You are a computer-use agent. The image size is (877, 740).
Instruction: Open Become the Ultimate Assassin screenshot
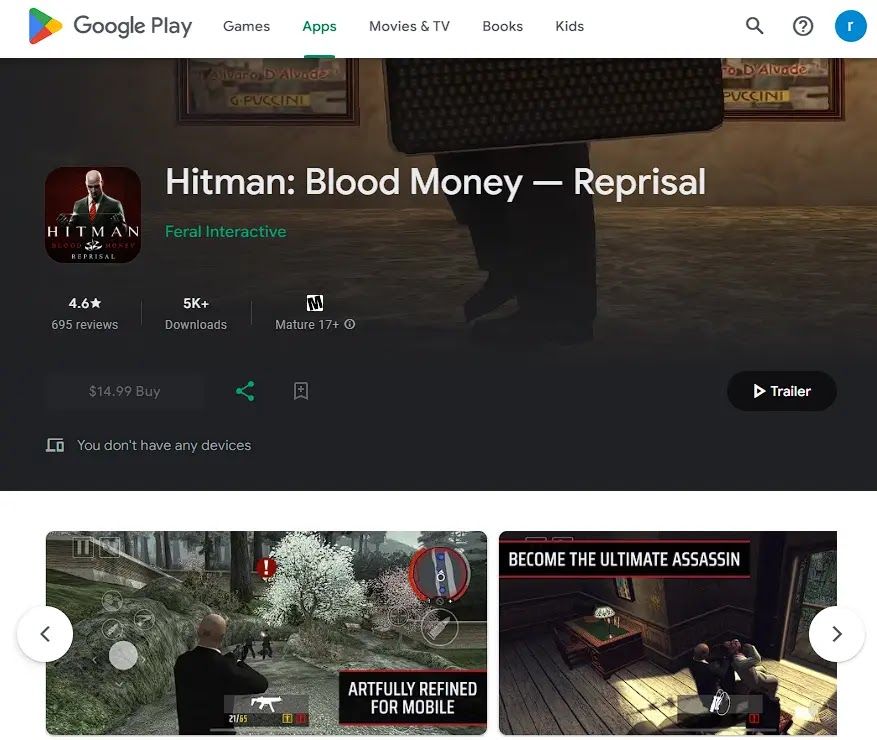tap(668, 633)
